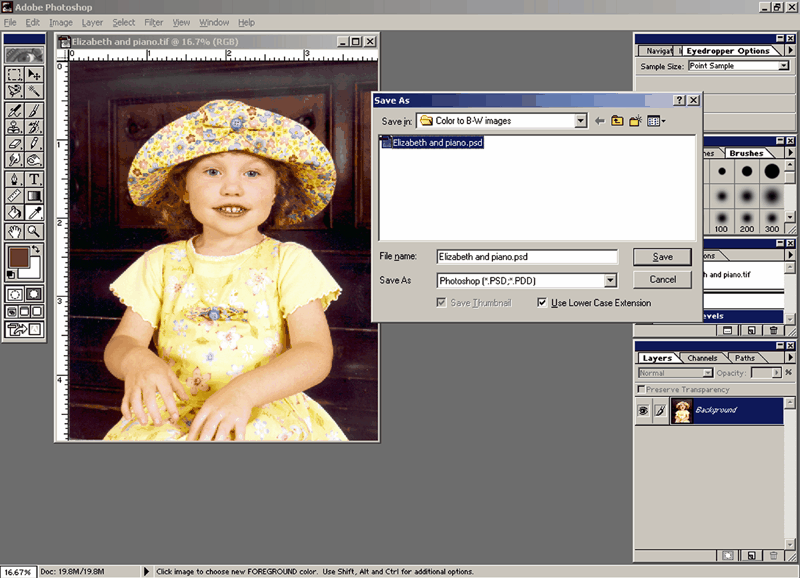This screenshot has height=578, width=800.
Task: Open the Save in folder dropdown
Action: tap(581, 121)
